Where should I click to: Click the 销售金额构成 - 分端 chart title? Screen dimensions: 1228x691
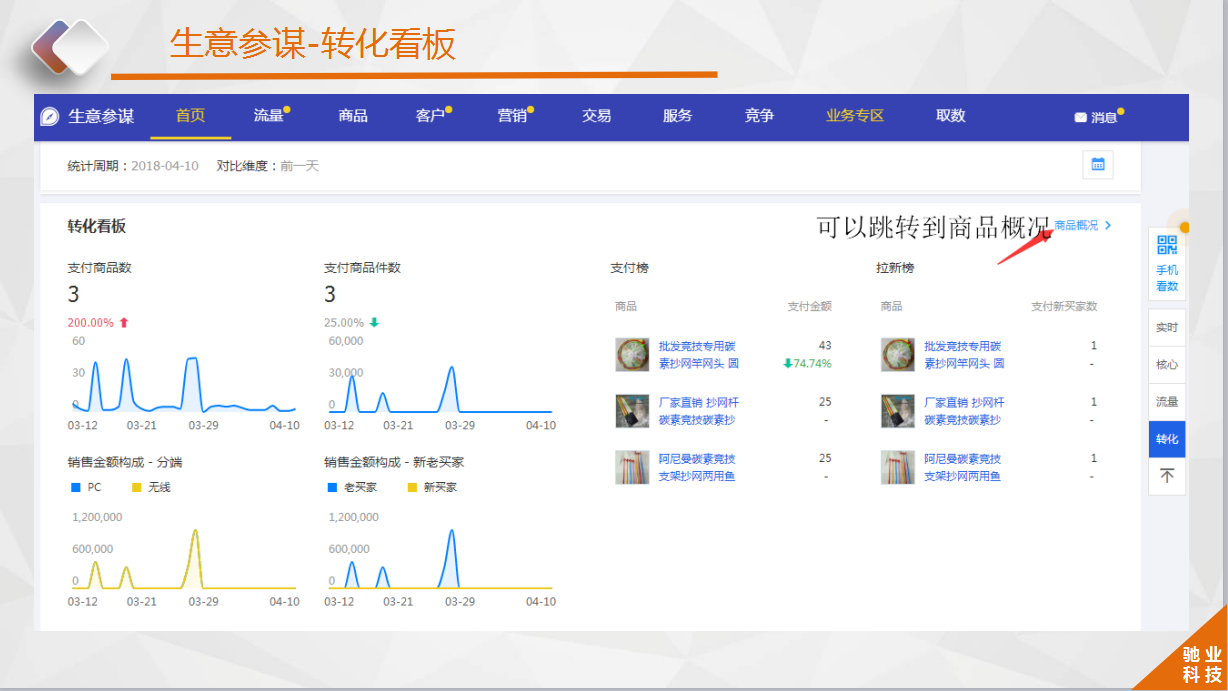click(x=125, y=462)
